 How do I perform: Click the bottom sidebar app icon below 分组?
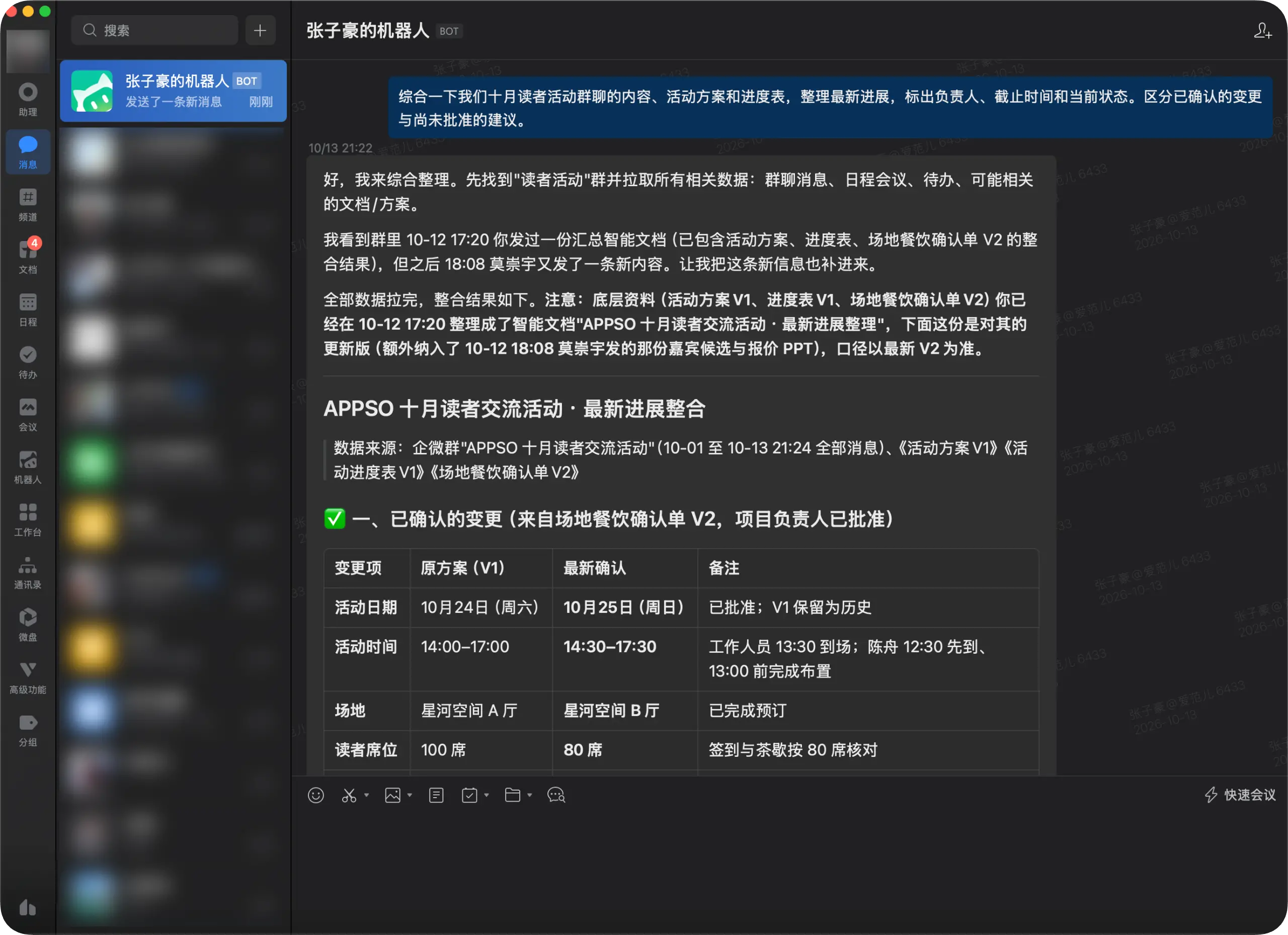click(28, 907)
